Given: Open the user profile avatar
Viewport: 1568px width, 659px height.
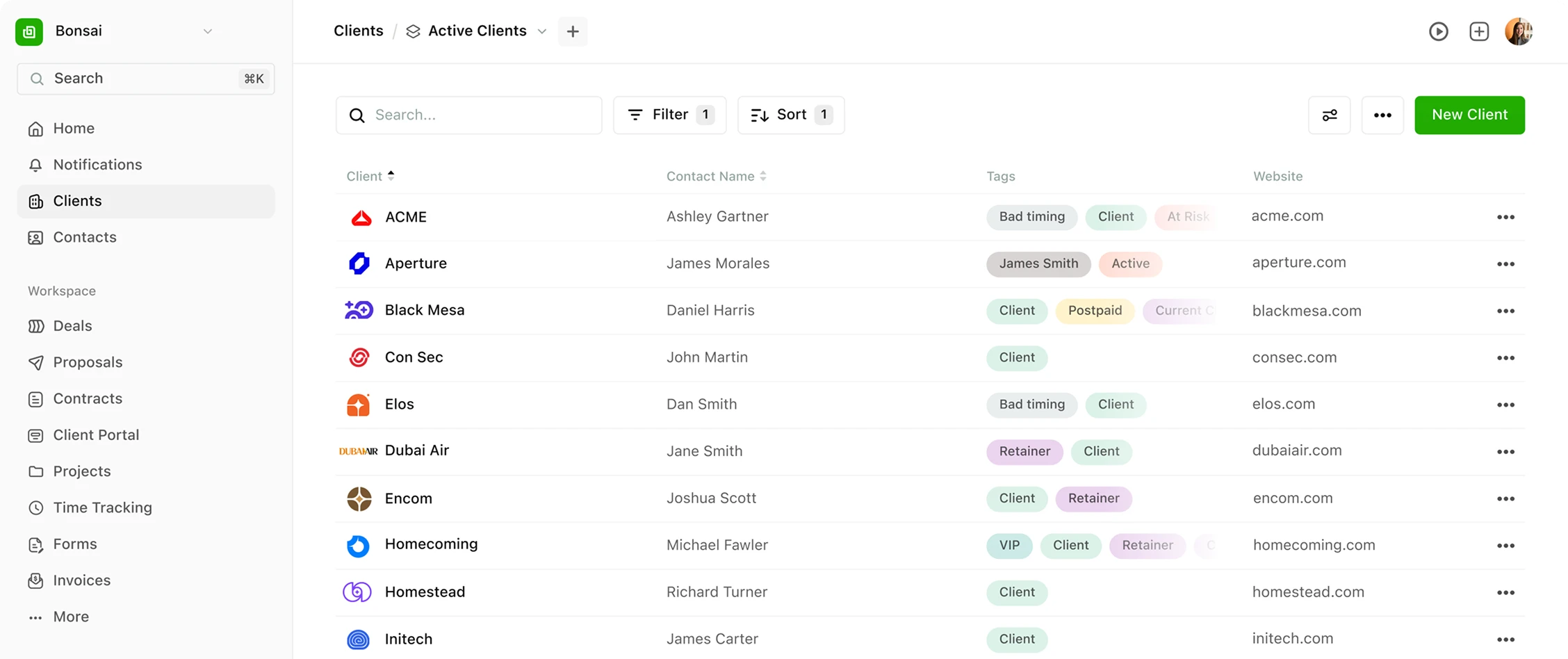Looking at the screenshot, I should click(1518, 31).
